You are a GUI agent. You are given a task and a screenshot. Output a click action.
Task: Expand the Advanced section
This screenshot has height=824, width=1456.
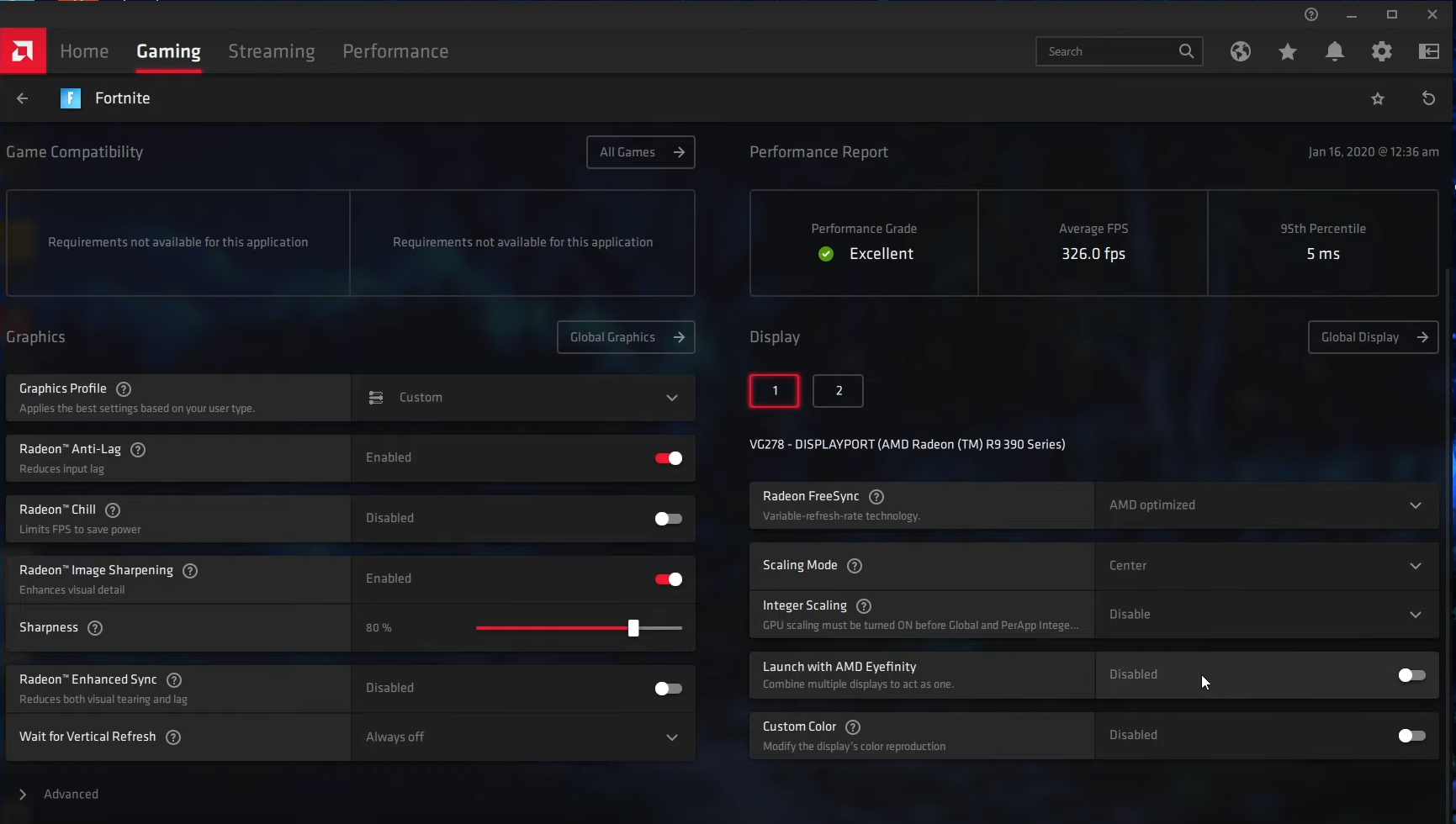pyautogui.click(x=59, y=795)
